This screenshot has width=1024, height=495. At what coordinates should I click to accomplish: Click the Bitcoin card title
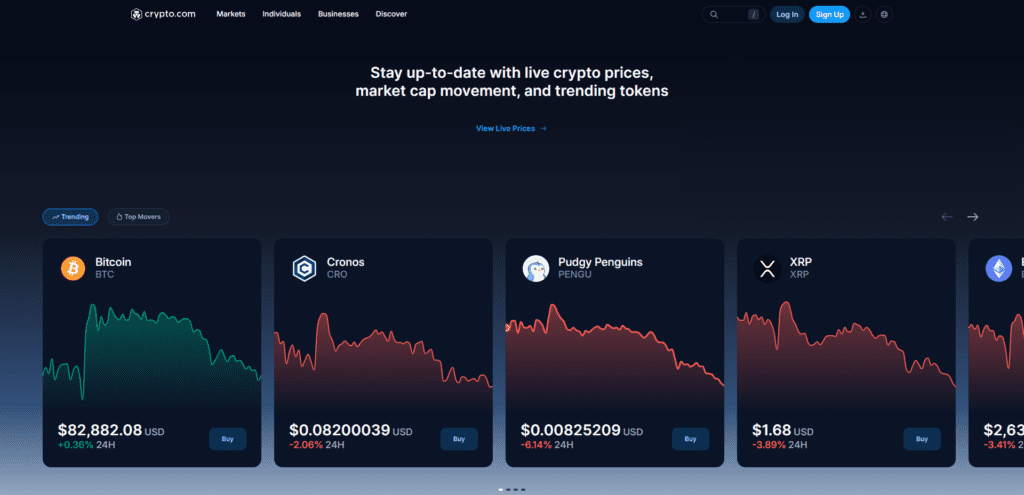[x=113, y=262]
